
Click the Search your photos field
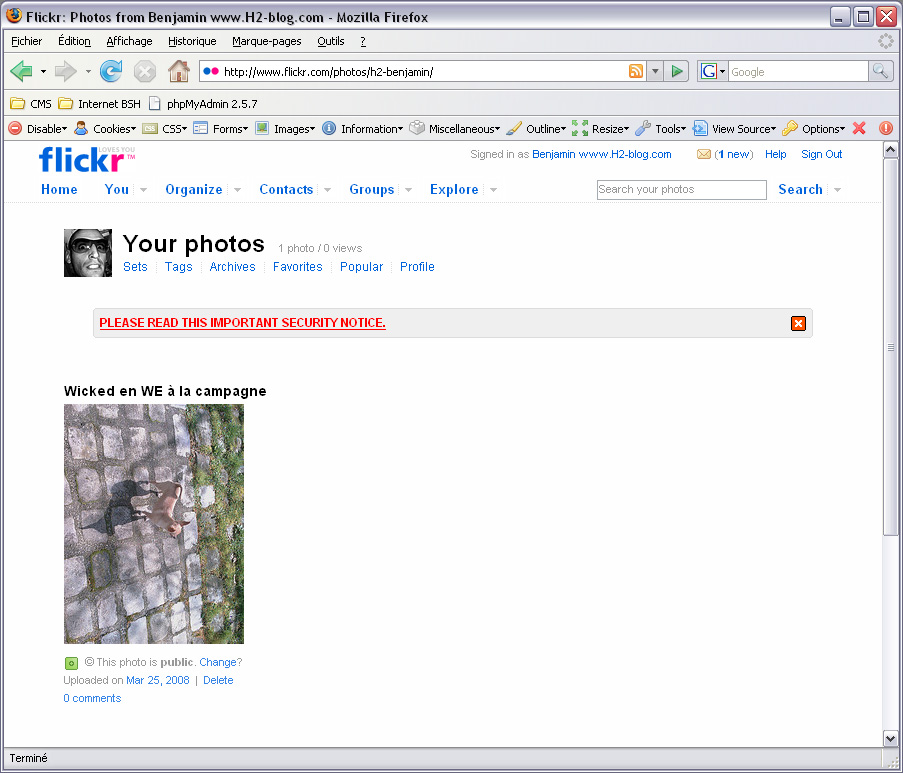point(681,190)
